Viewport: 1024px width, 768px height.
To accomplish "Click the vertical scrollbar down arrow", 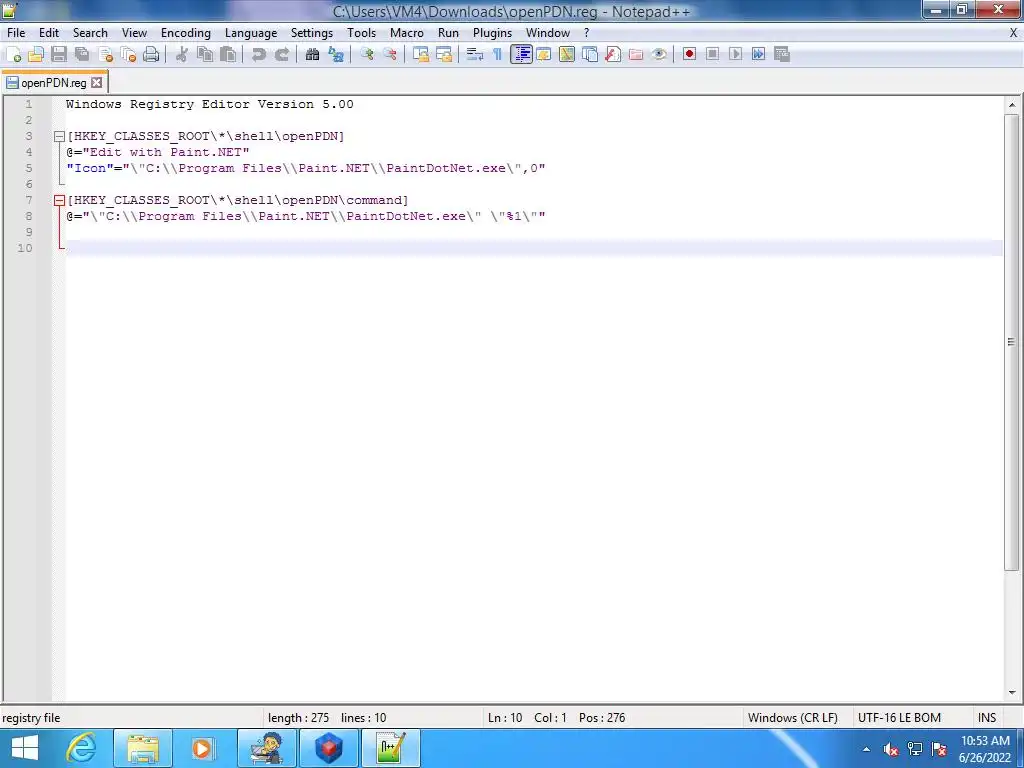I will [x=1012, y=693].
